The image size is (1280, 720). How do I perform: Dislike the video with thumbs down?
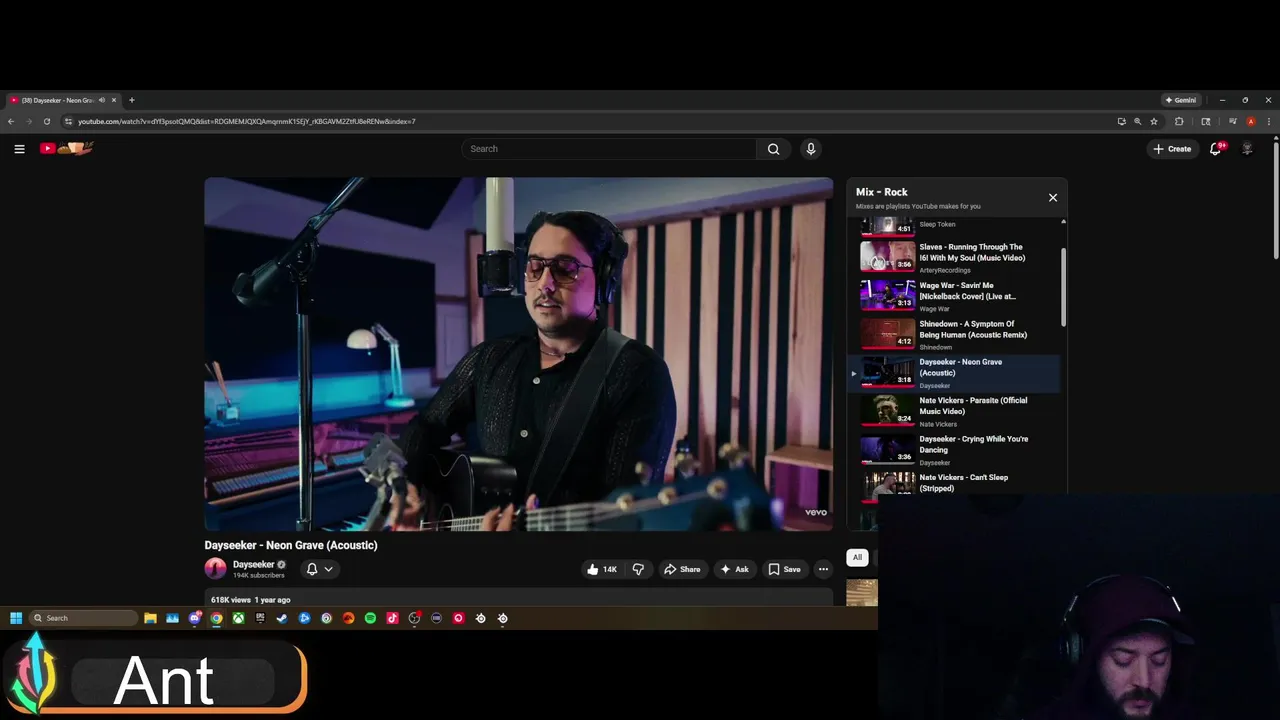(638, 569)
